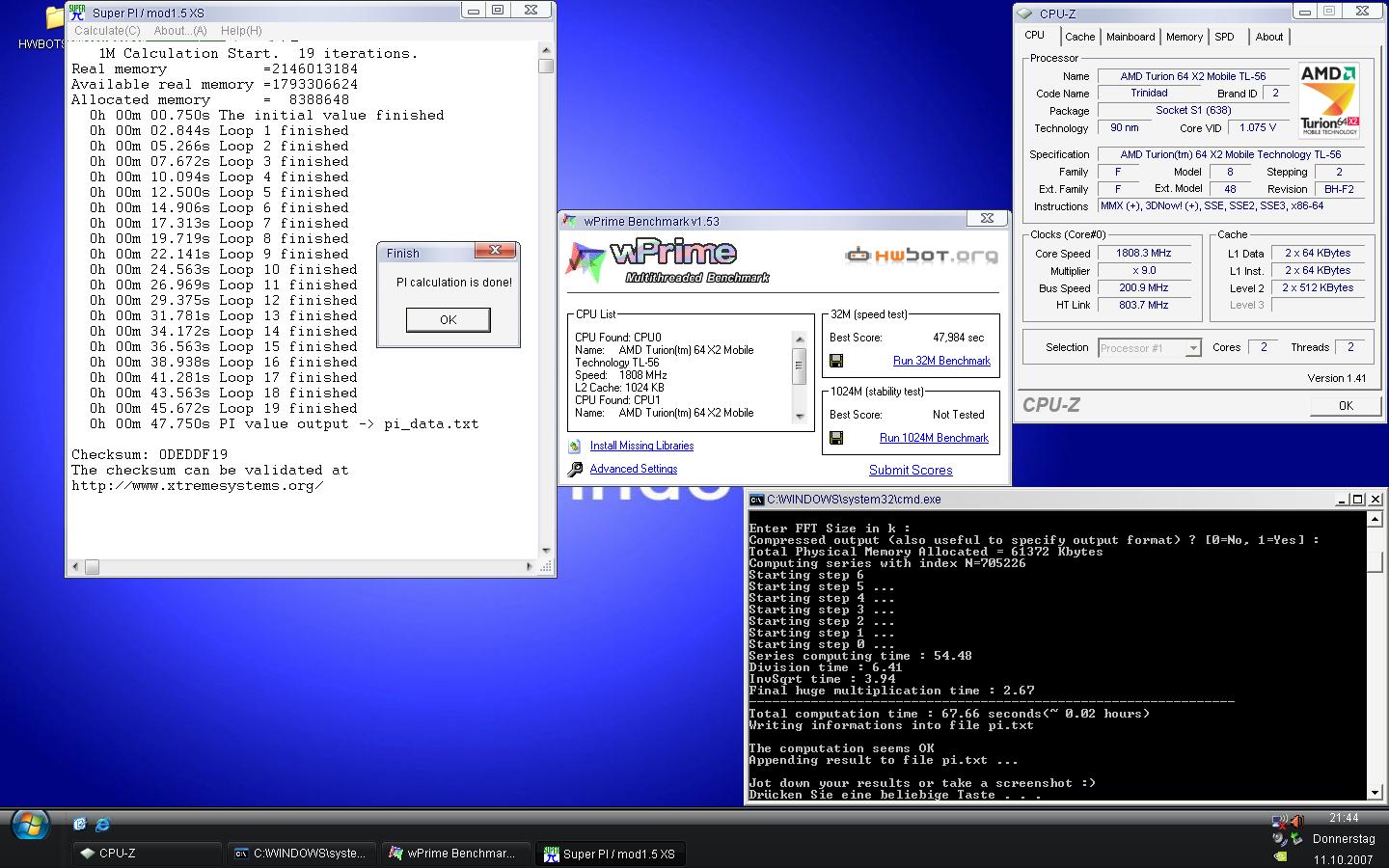Open the HWBOT desktop folder icon

click(55, 18)
